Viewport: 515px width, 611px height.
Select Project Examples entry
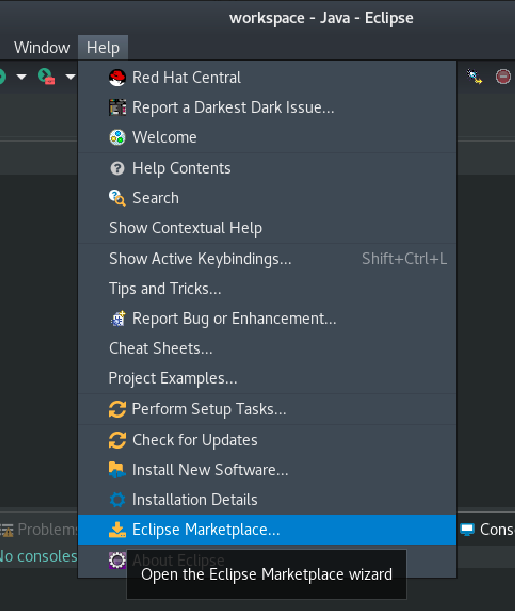pos(267,378)
